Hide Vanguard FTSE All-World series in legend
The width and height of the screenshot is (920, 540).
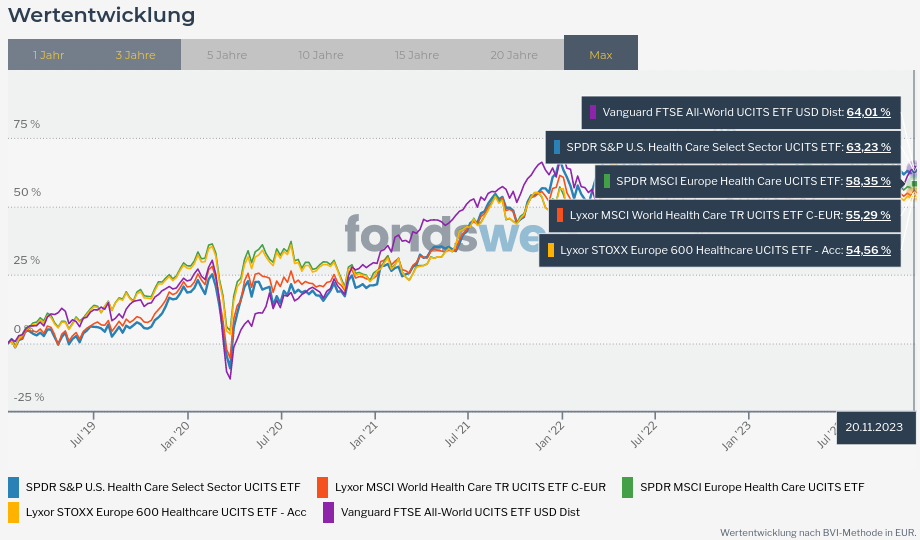(460, 512)
